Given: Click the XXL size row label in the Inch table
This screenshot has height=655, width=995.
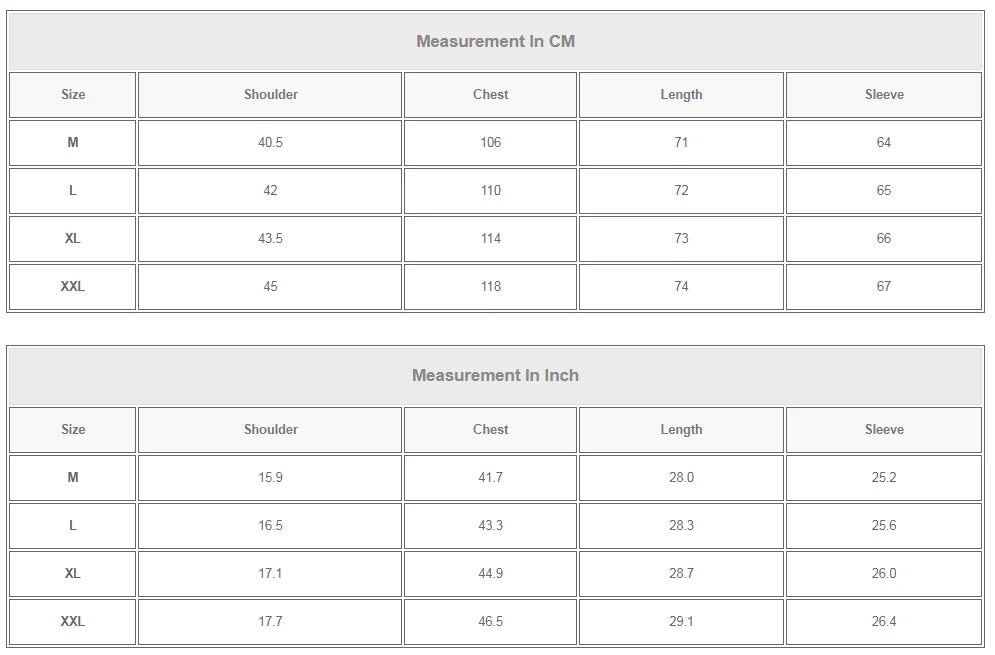Looking at the screenshot, I should (73, 621).
